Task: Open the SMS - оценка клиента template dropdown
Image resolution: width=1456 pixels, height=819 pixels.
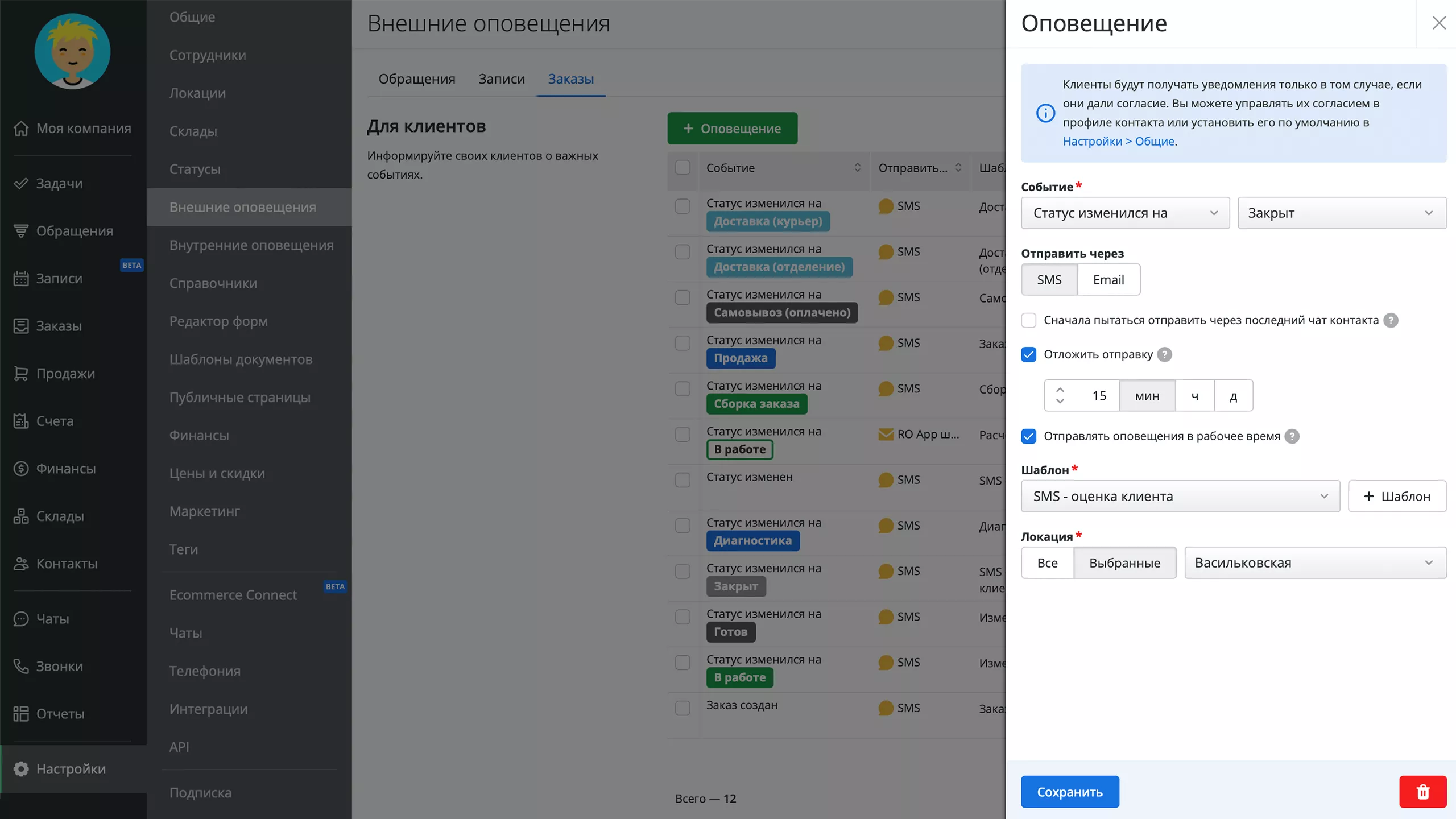Action: (1180, 496)
